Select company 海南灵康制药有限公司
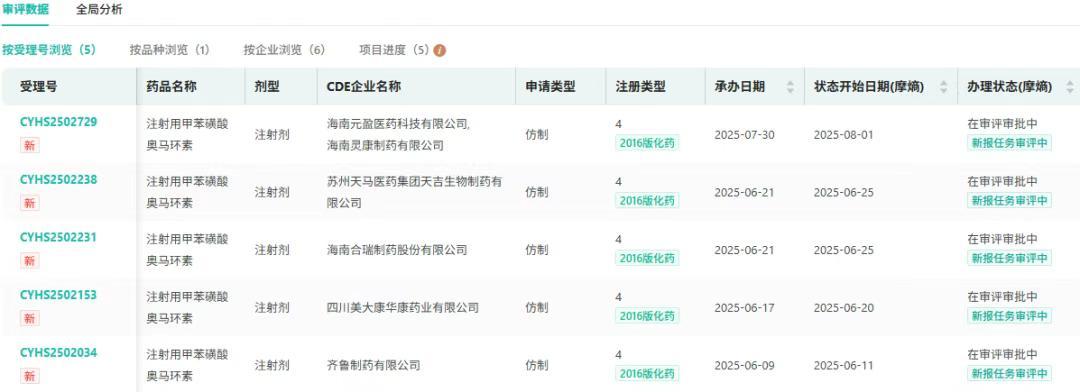The width and height of the screenshot is (1080, 392). point(385,145)
